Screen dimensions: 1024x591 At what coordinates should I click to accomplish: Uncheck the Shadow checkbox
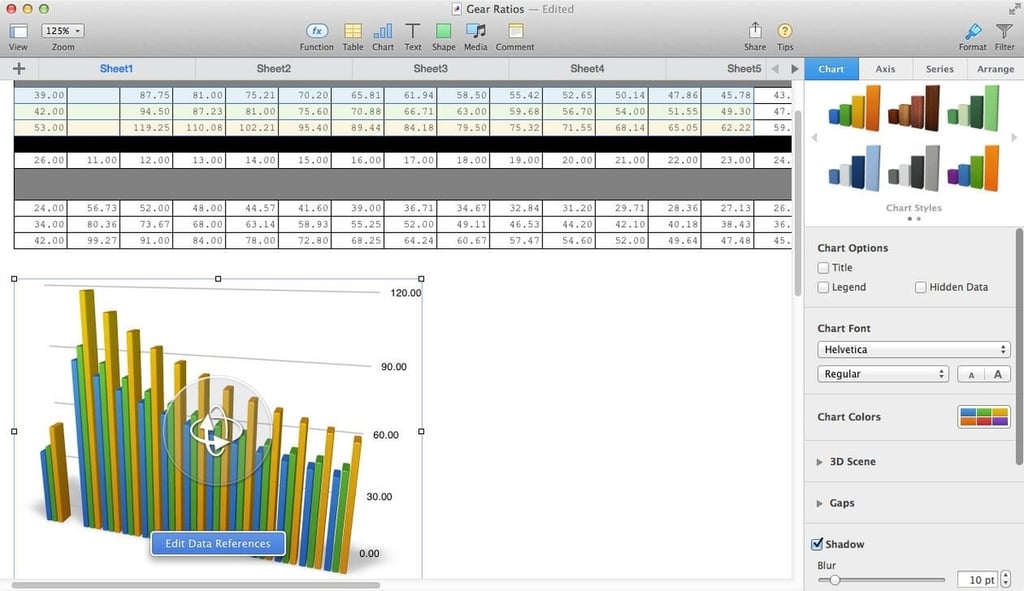[817, 544]
